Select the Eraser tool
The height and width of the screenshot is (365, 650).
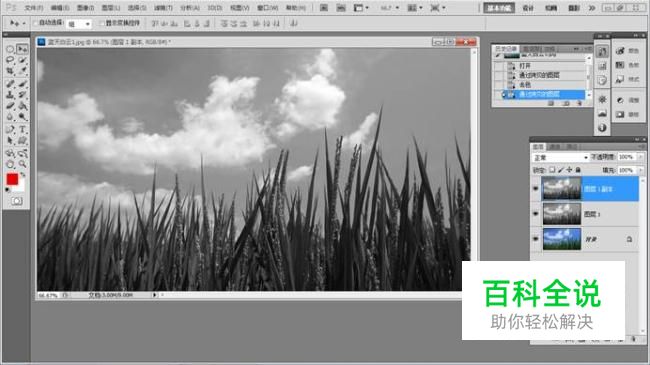[10, 106]
